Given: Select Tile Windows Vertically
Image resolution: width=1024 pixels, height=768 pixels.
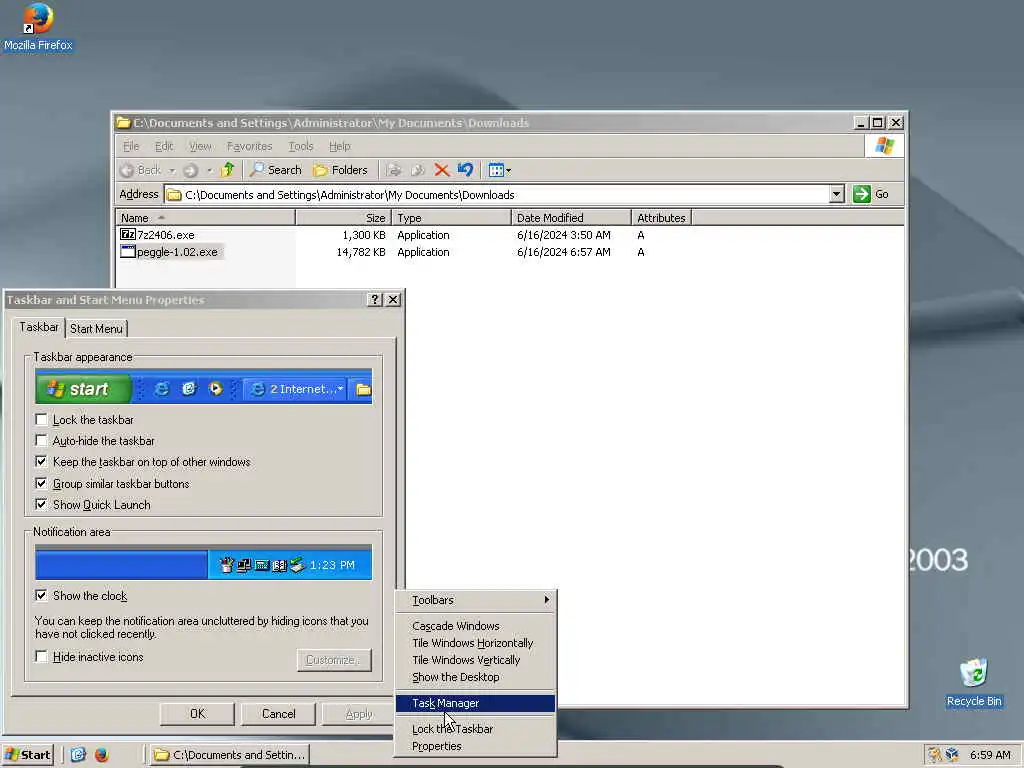Looking at the screenshot, I should pos(475,660).
